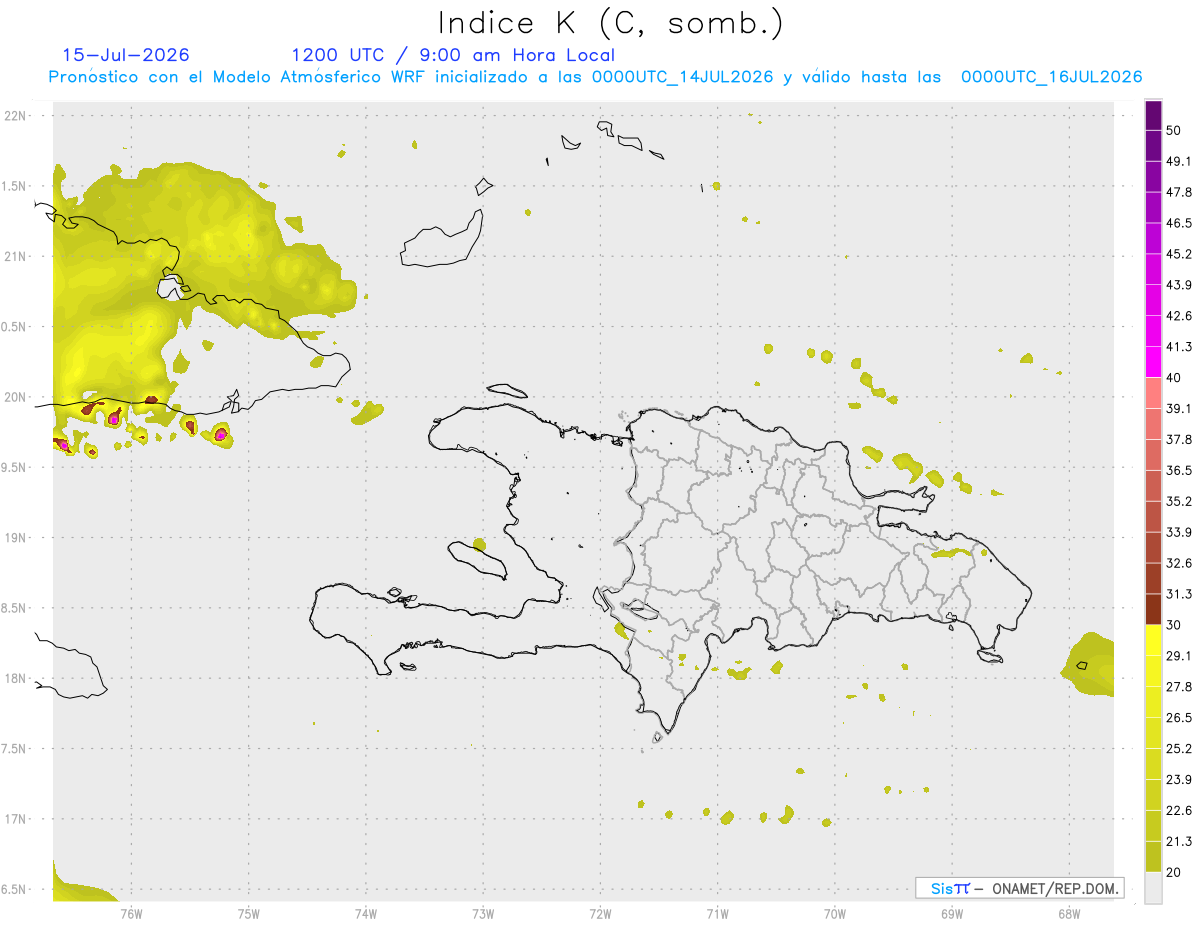The width and height of the screenshot is (1200, 927).
Task: Select the date text "15-Jul-2026"
Action: [126, 55]
